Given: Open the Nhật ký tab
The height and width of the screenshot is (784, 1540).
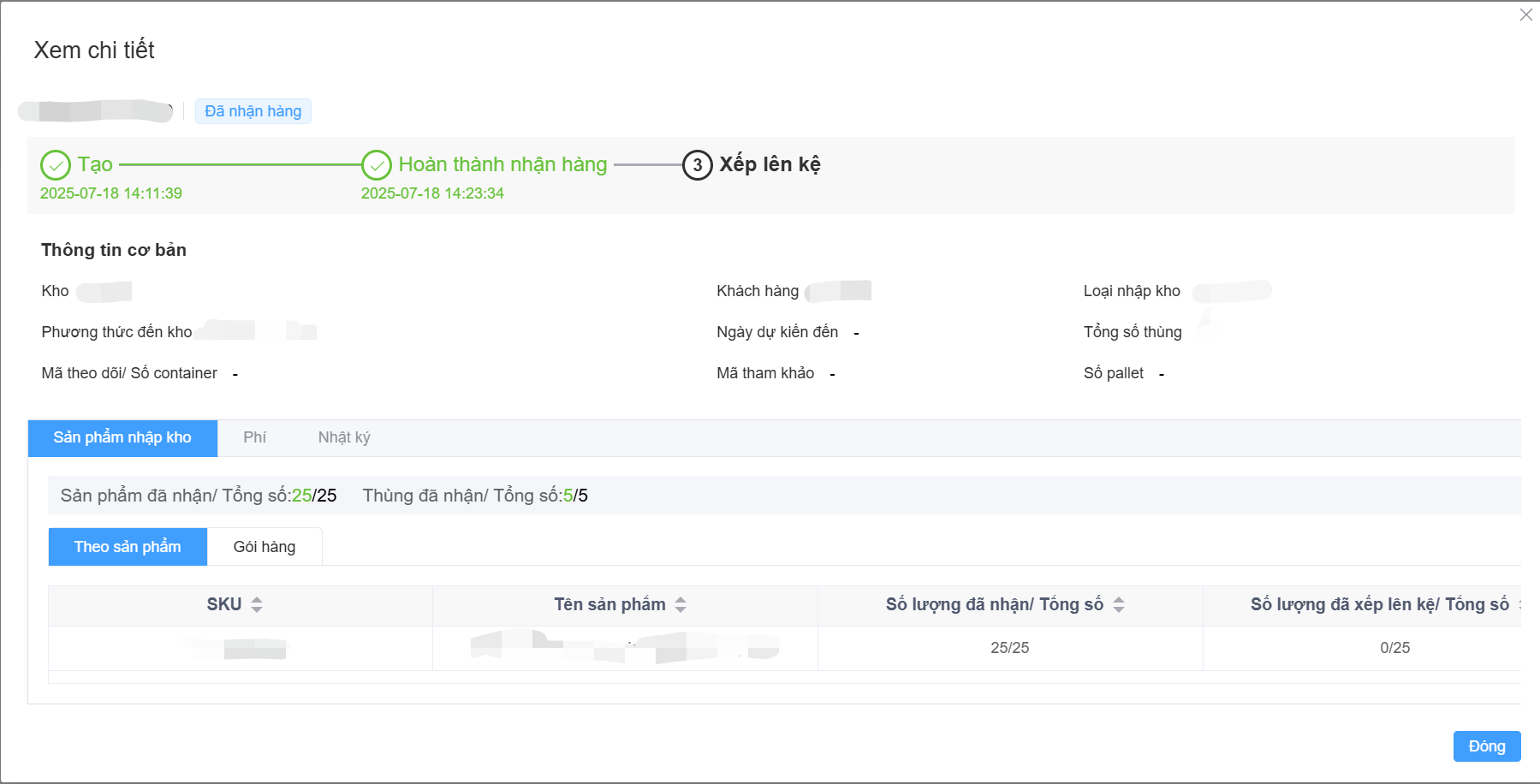Looking at the screenshot, I should pyautogui.click(x=344, y=437).
